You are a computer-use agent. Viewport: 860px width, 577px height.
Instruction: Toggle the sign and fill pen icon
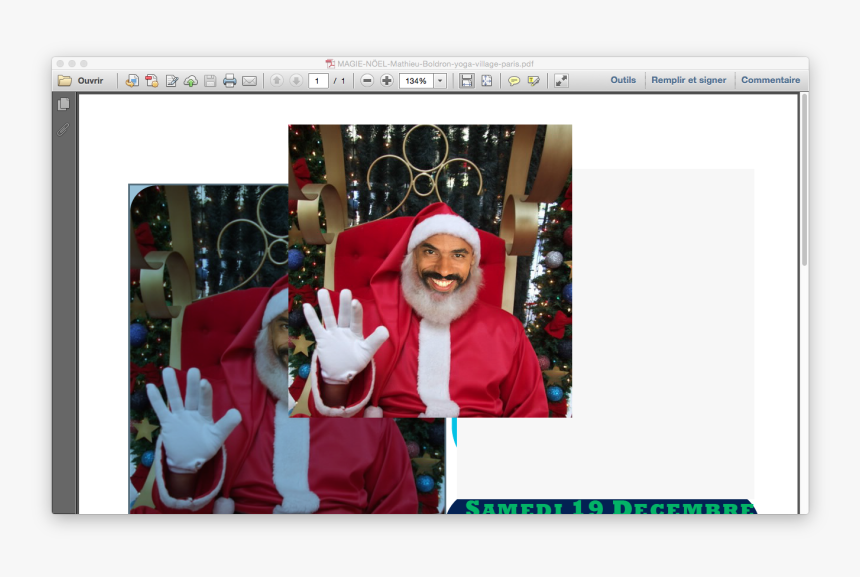click(171, 81)
